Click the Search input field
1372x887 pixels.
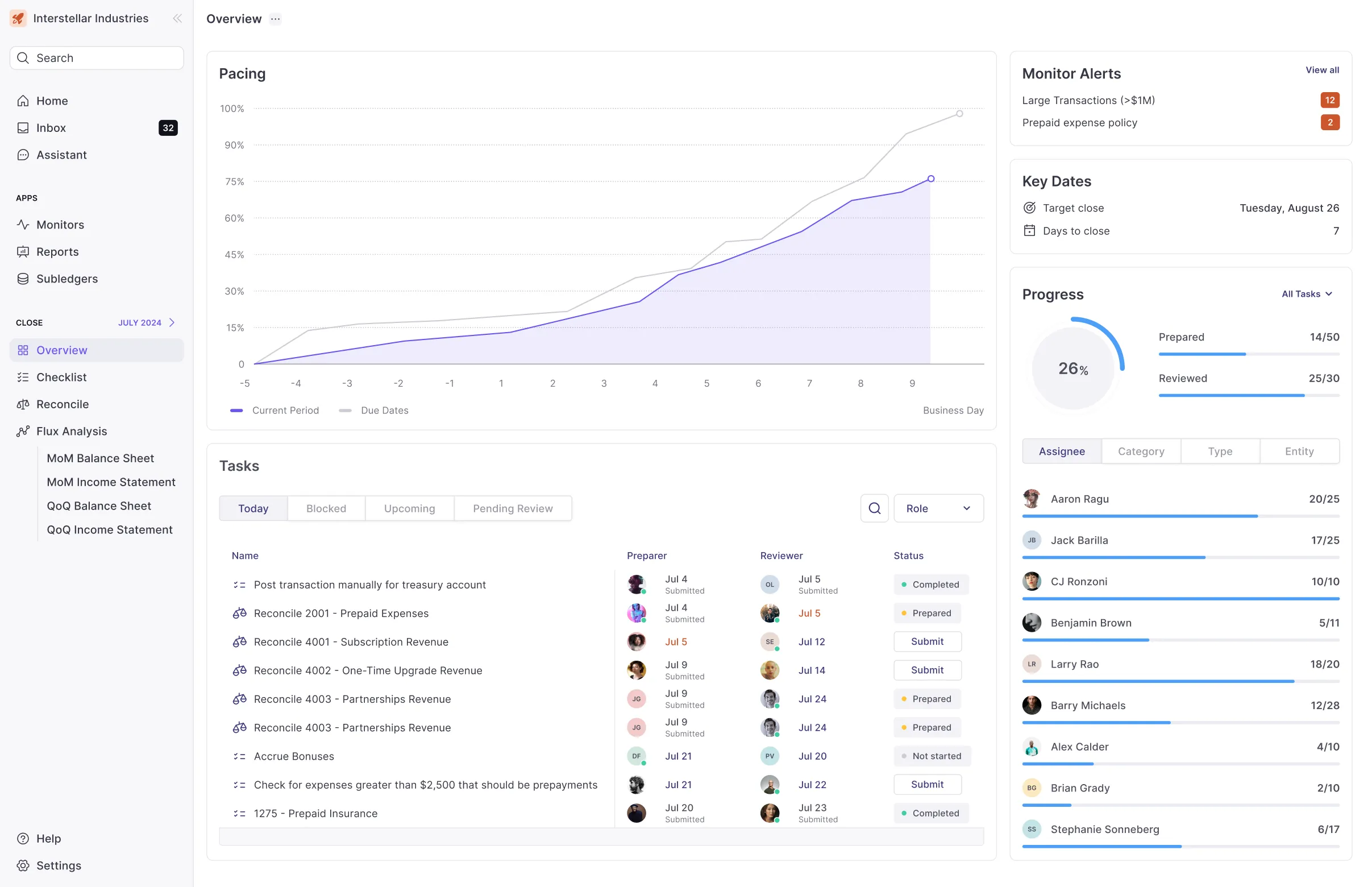tap(97, 58)
